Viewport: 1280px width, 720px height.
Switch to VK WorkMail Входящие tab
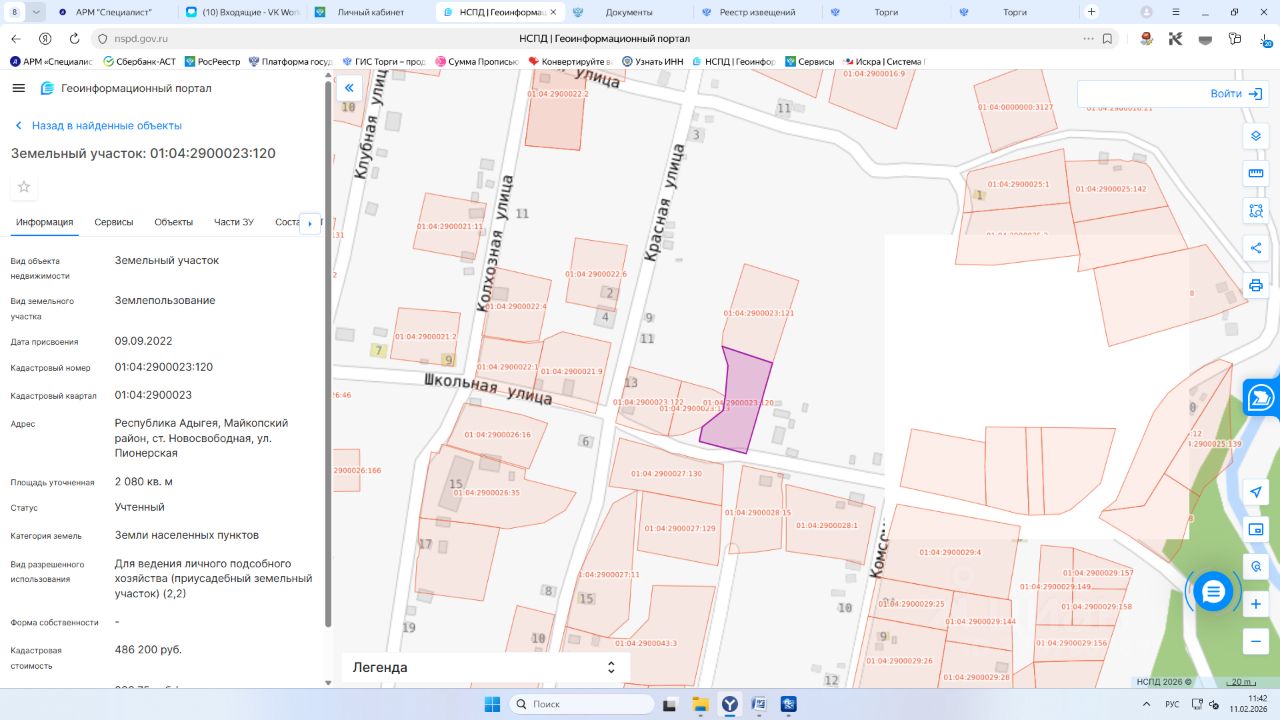pyautogui.click(x=242, y=12)
